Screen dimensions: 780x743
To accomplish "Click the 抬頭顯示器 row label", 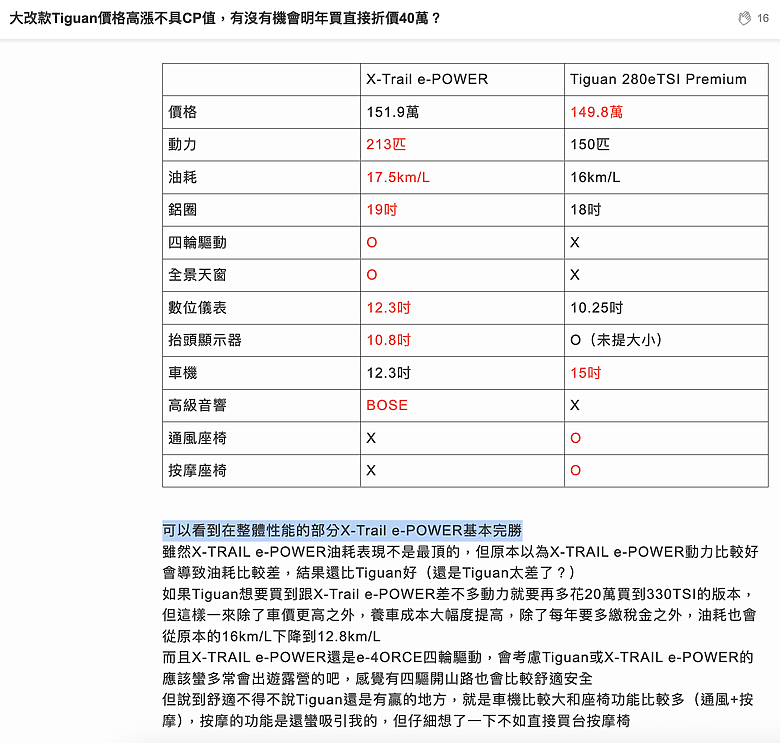I will [x=204, y=340].
